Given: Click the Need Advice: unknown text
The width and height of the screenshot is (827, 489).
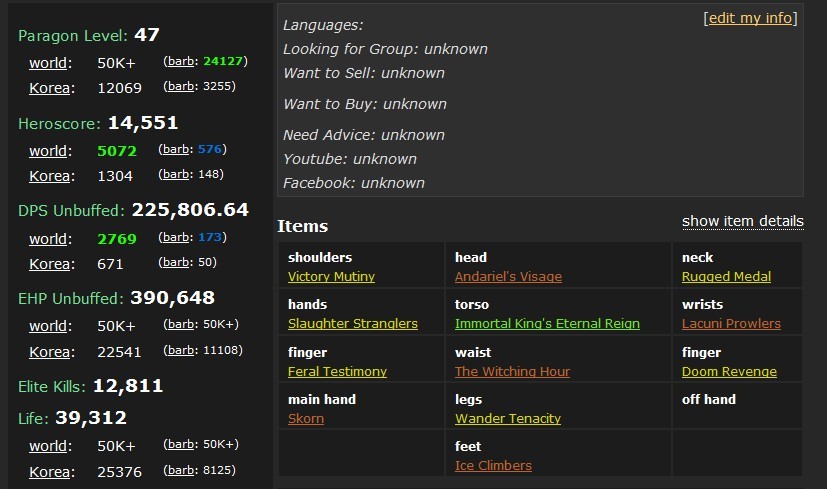Looking at the screenshot, I should 364,135.
